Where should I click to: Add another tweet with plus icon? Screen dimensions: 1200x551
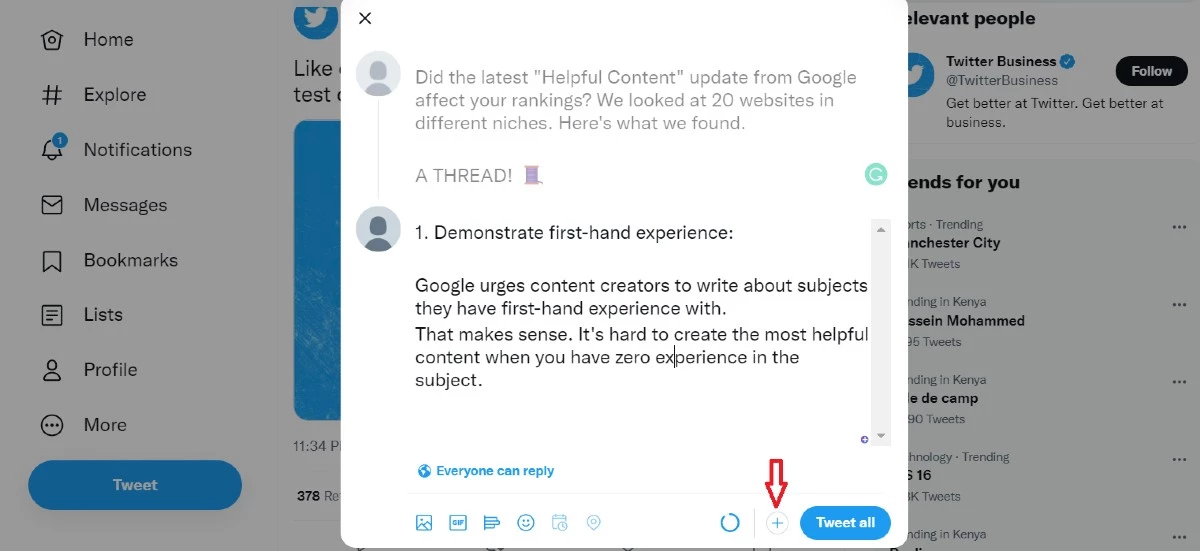777,523
